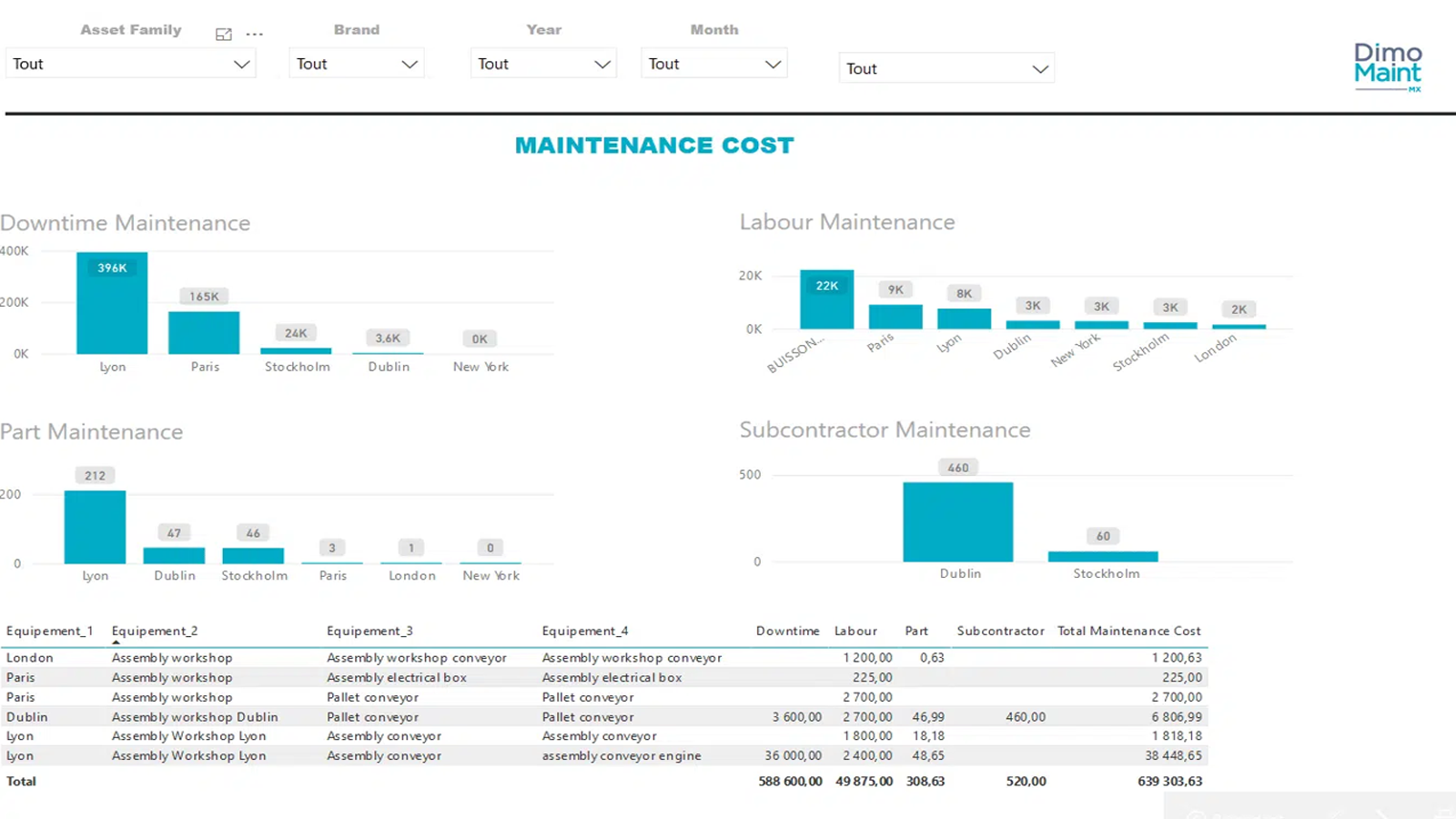
Task: Select the Paris bar in Downtime Maintenance
Action: (x=204, y=332)
